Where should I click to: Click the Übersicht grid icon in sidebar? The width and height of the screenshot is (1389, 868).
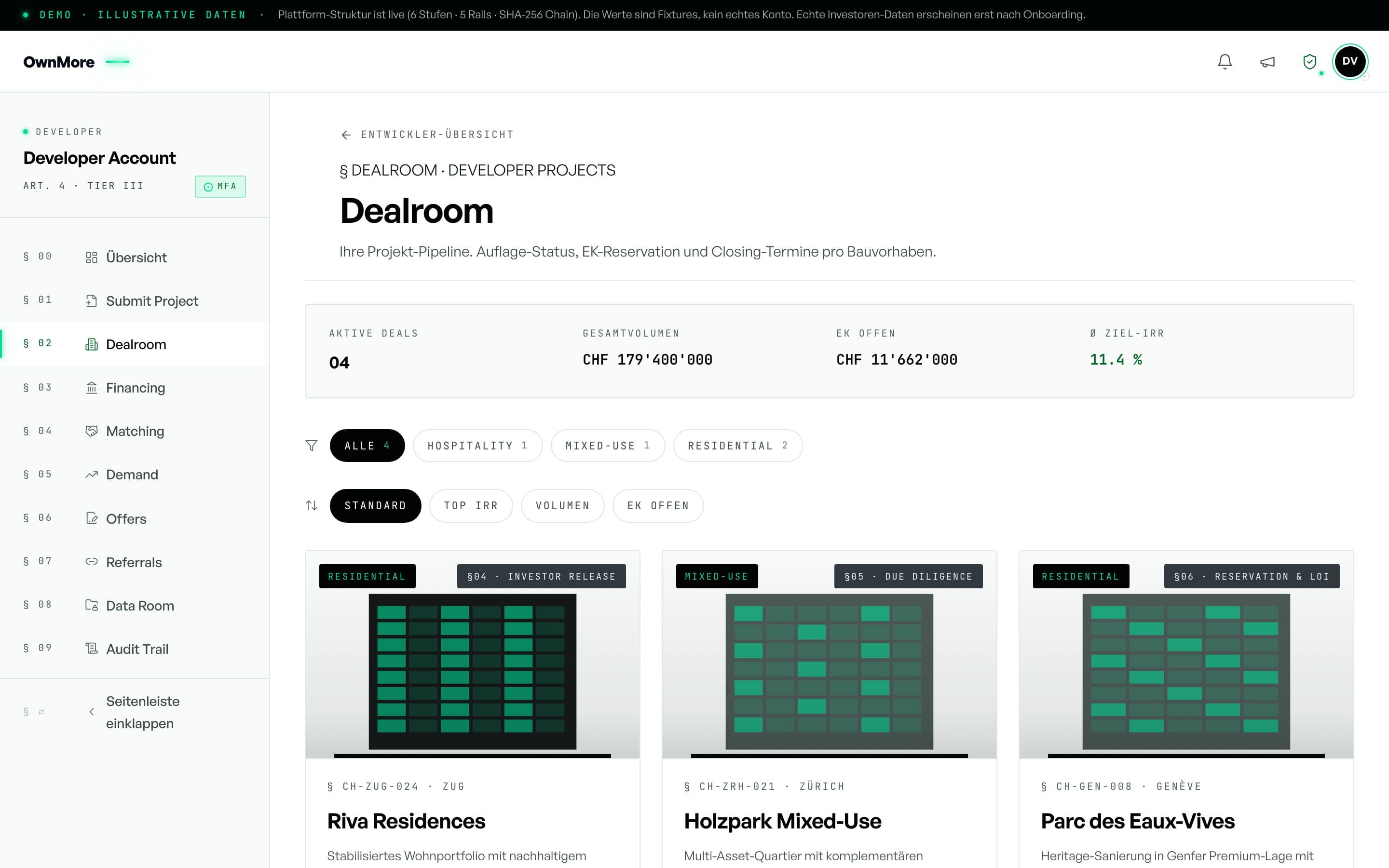click(91, 258)
